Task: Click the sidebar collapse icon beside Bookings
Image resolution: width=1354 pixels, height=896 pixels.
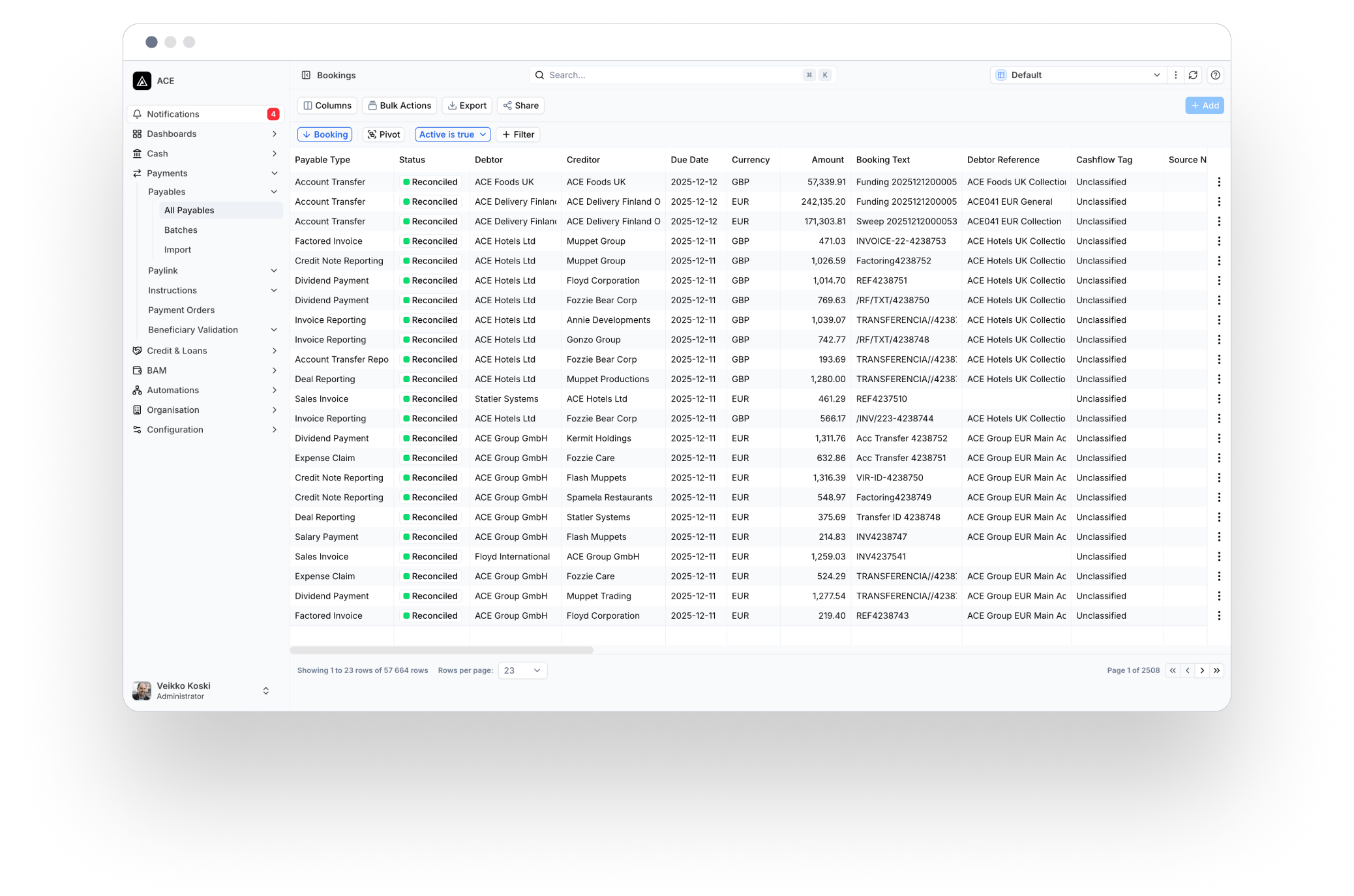Action: coord(306,75)
